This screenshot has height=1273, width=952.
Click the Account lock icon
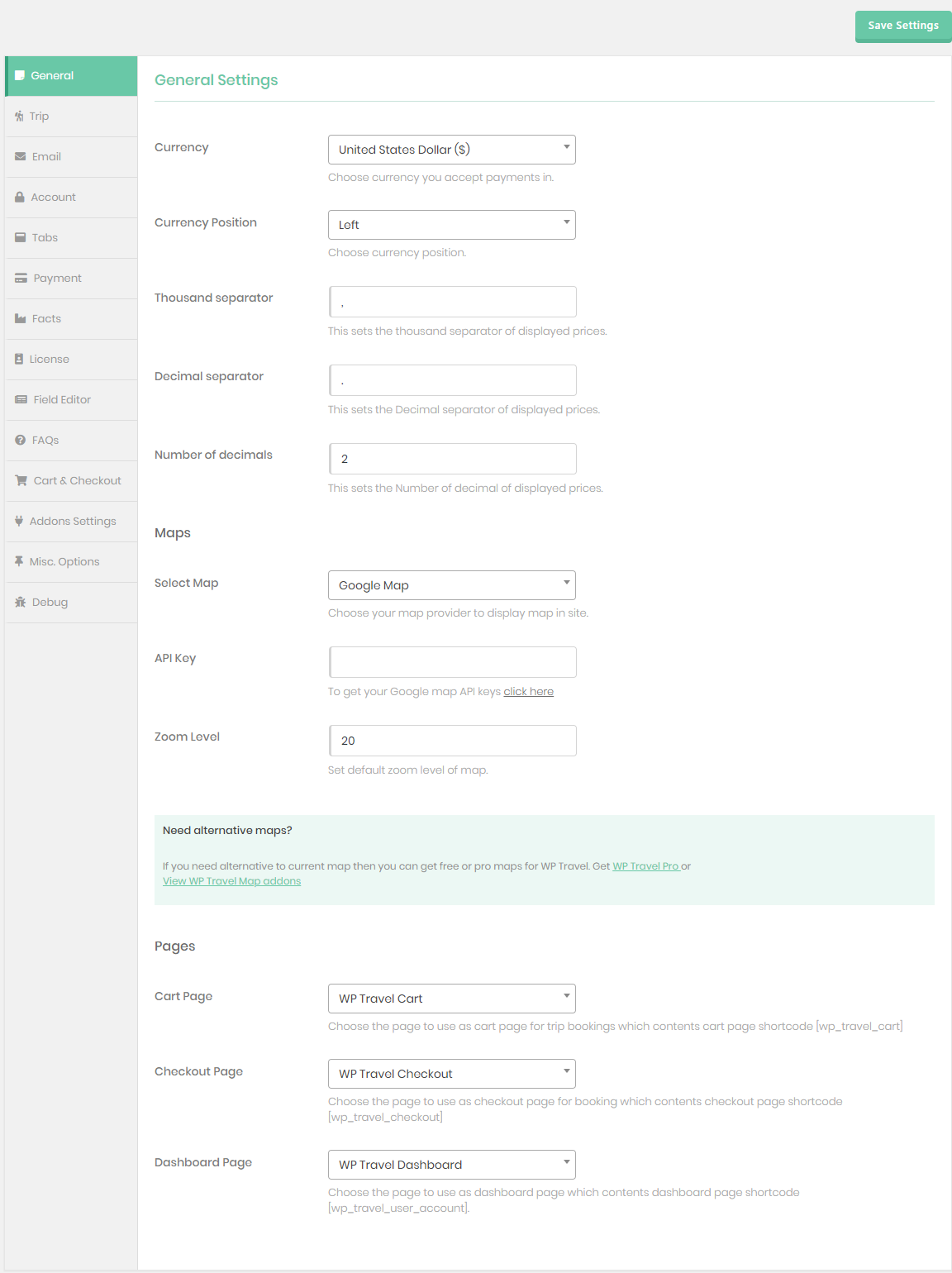coord(20,198)
